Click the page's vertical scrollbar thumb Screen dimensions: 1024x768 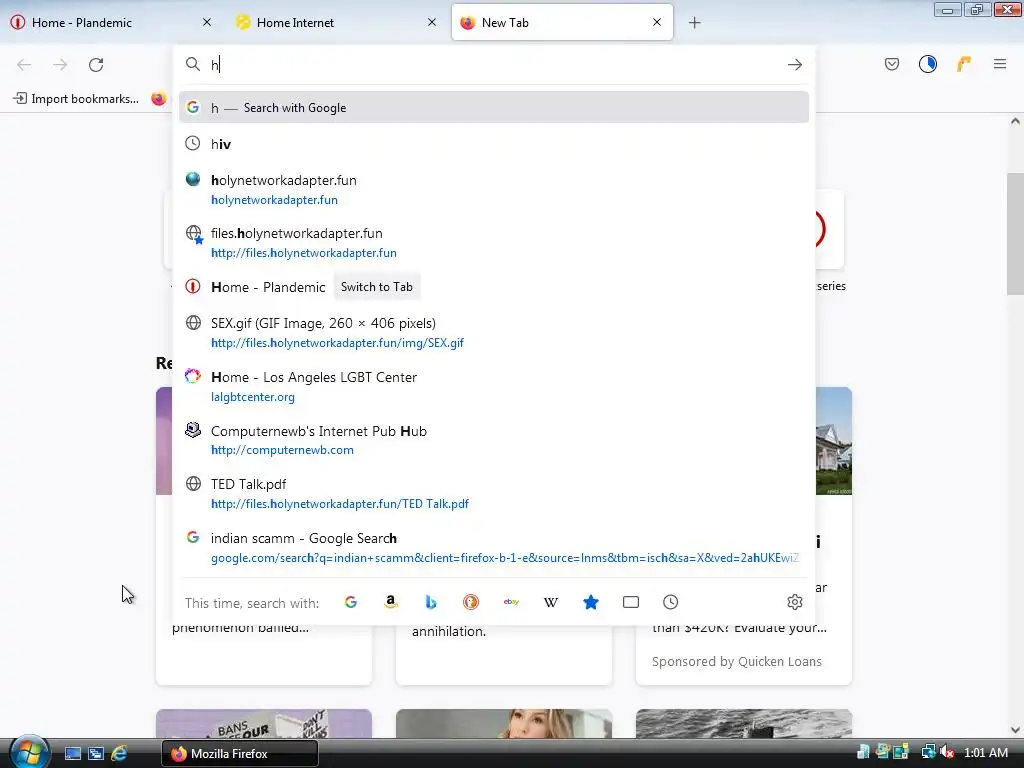[1015, 234]
